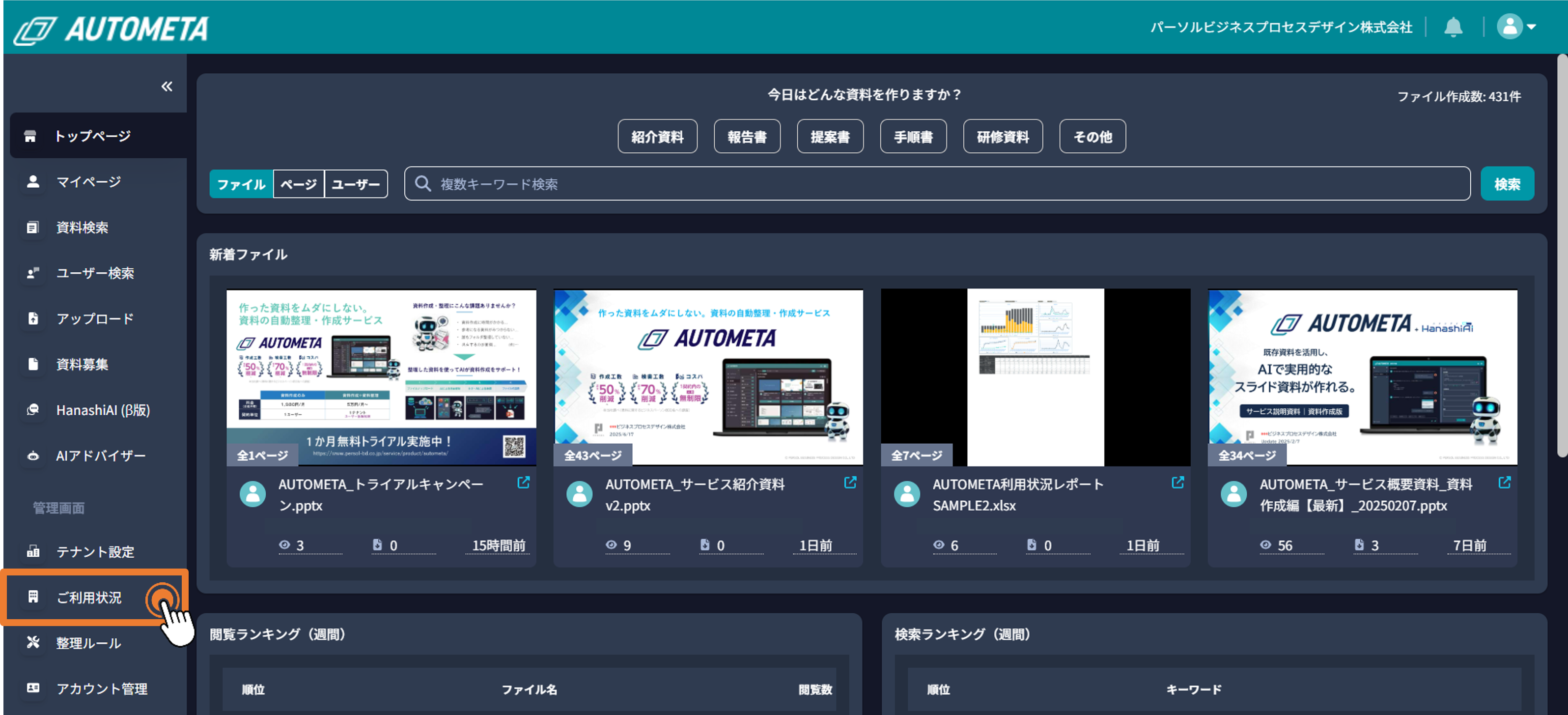Image resolution: width=1568 pixels, height=715 pixels.
Task: Click view count eye icon showing 56
Action: 1265,544
